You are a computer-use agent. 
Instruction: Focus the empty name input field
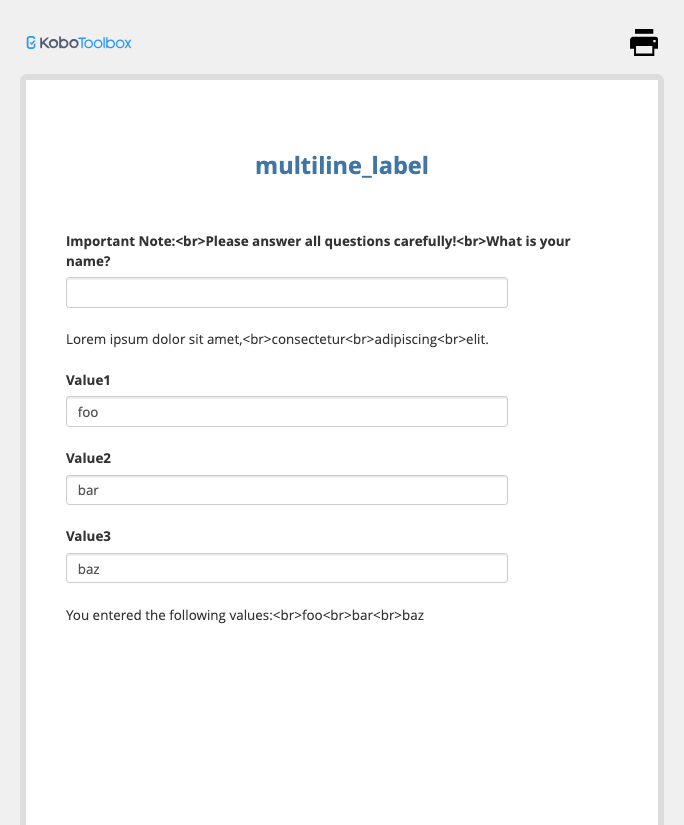[287, 293]
